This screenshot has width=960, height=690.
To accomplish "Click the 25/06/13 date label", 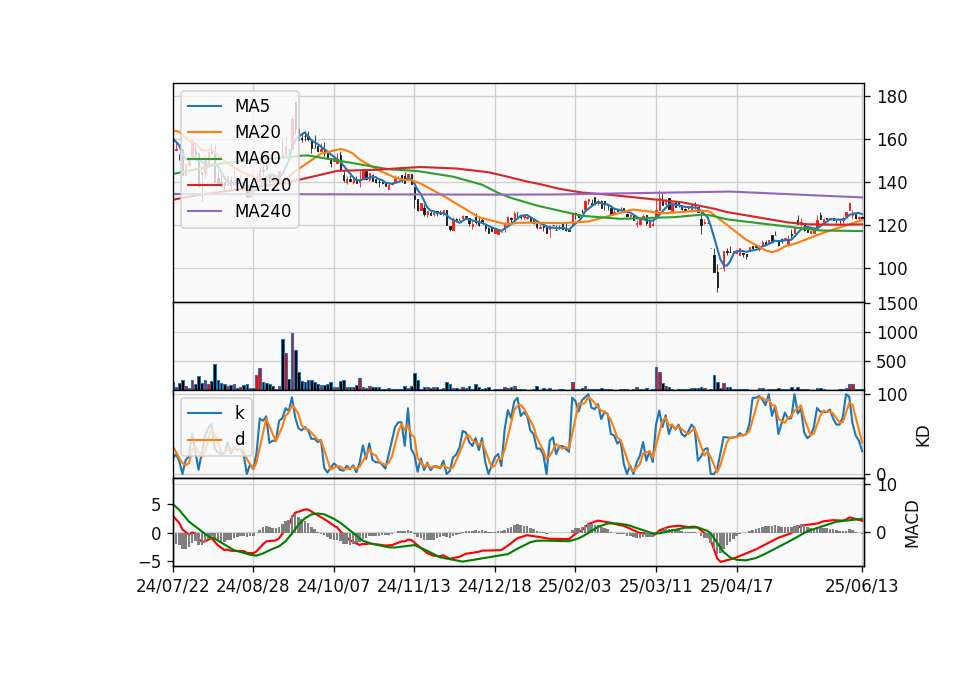I will [861, 586].
